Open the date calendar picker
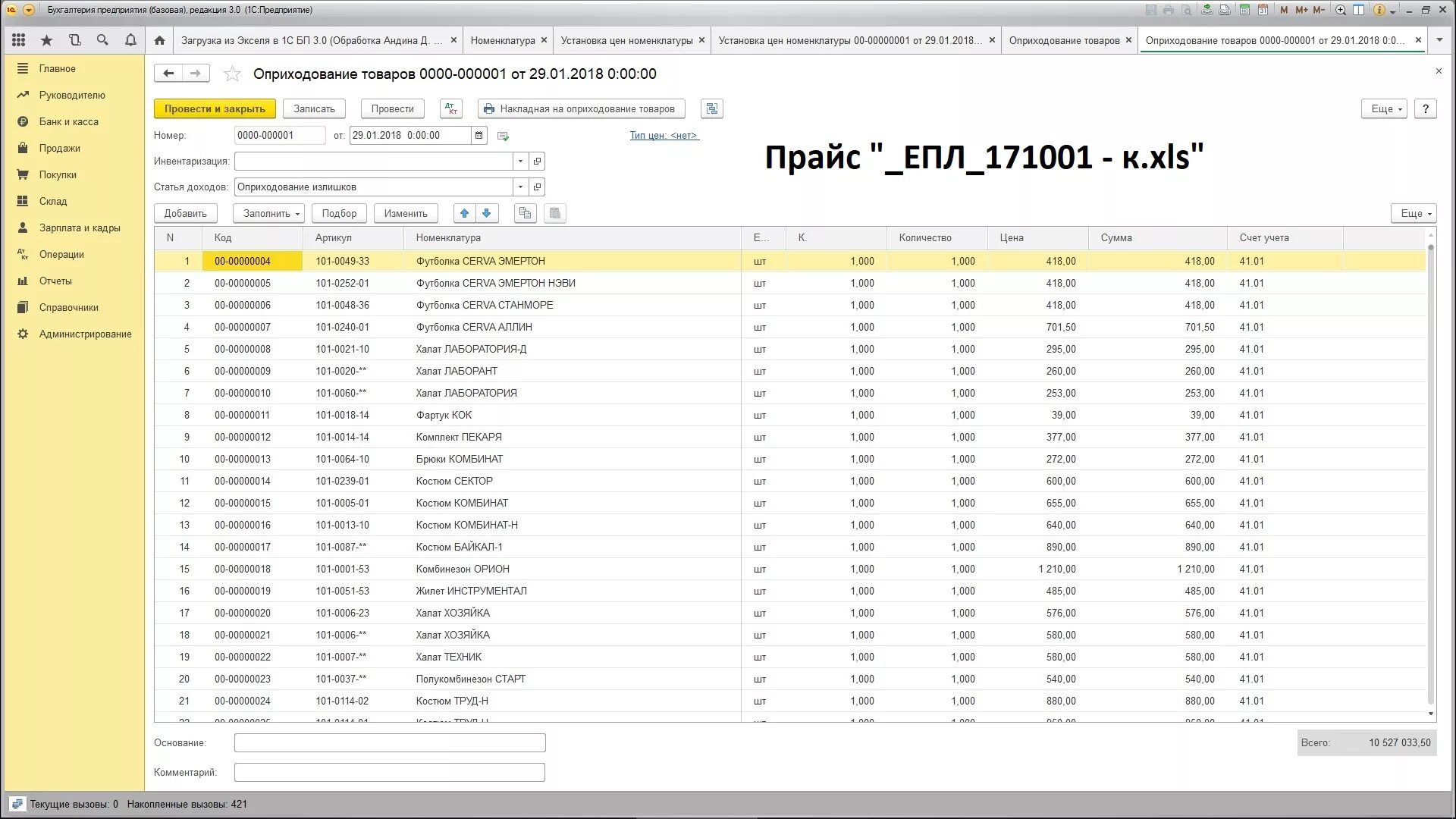Image resolution: width=1456 pixels, height=819 pixels. [x=479, y=135]
